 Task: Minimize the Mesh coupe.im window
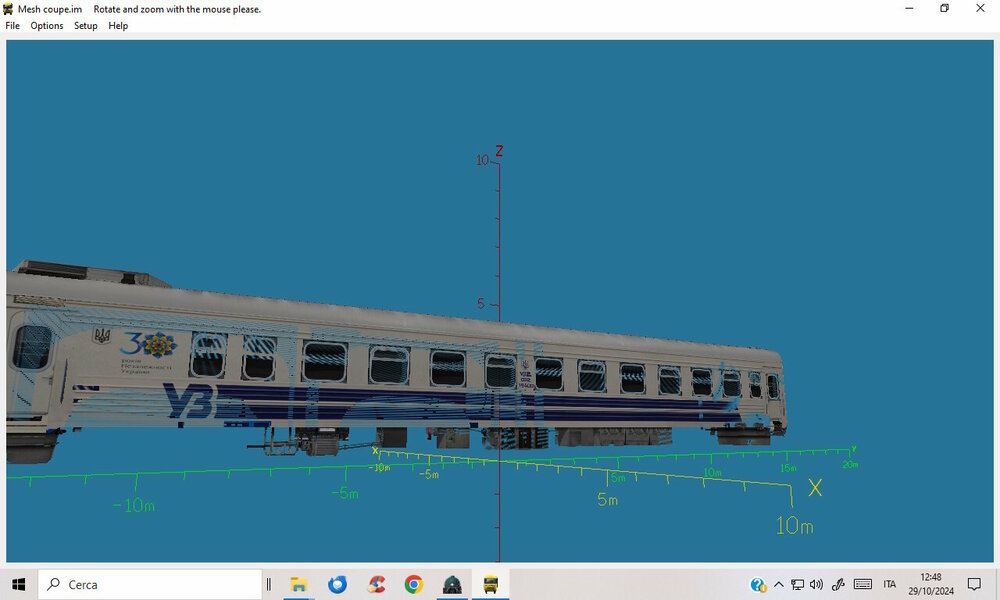(909, 8)
